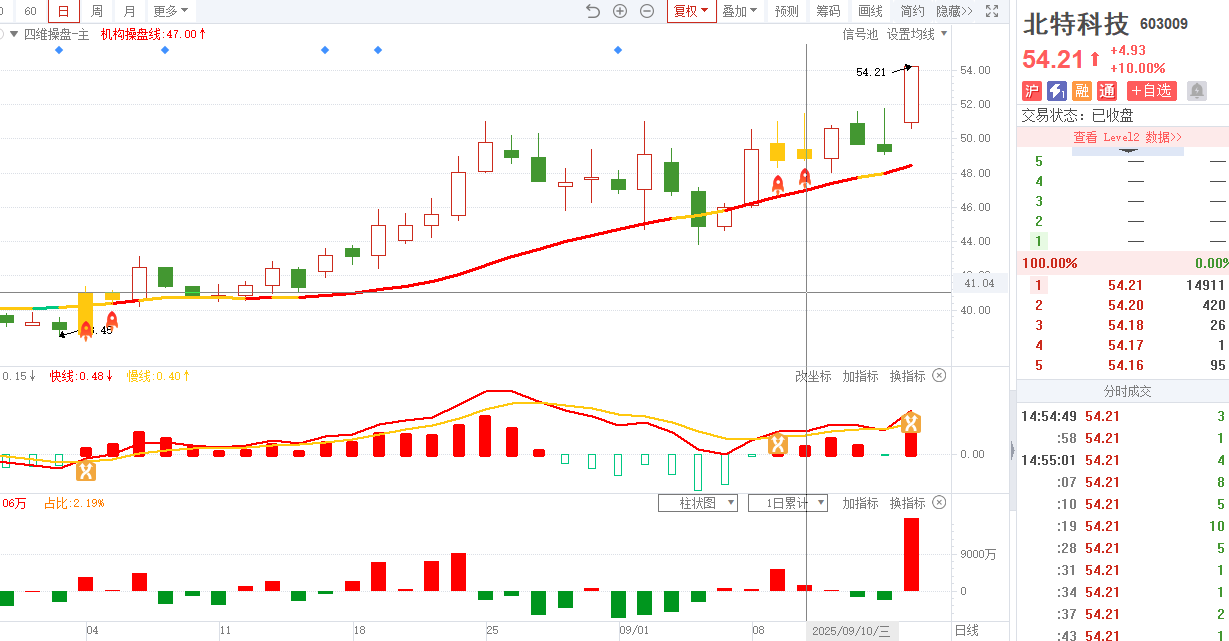
Task: Click the second blue diamond event marker
Action: (x=165, y=50)
